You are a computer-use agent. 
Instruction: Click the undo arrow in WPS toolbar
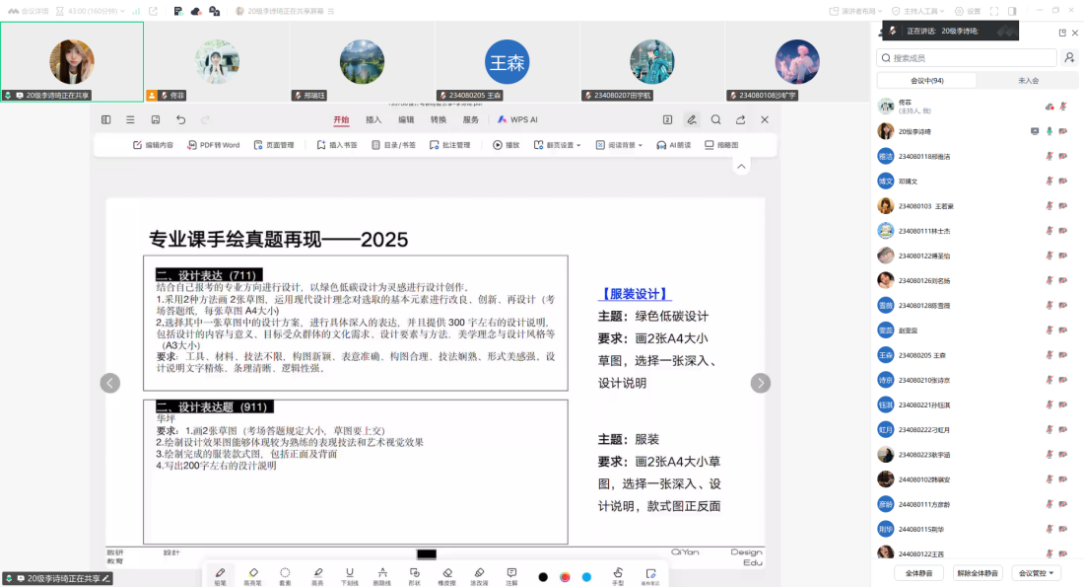point(181,120)
